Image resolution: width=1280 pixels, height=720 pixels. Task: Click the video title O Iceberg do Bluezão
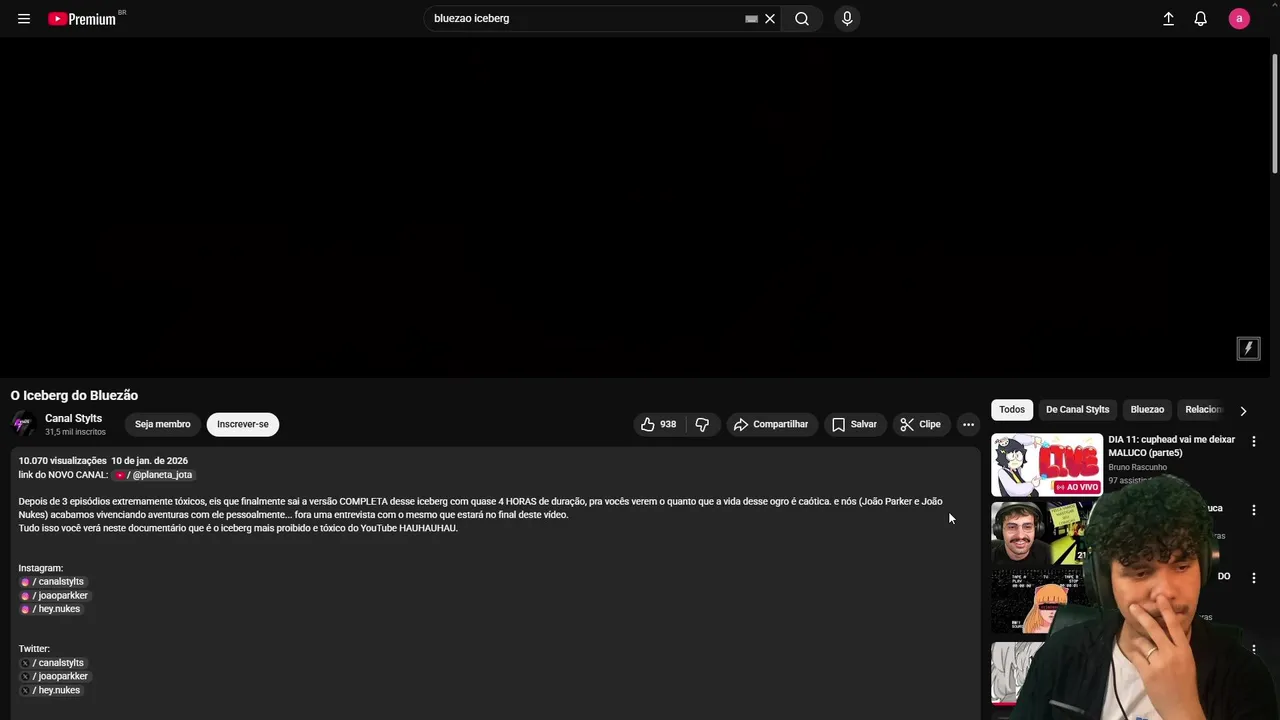click(74, 395)
